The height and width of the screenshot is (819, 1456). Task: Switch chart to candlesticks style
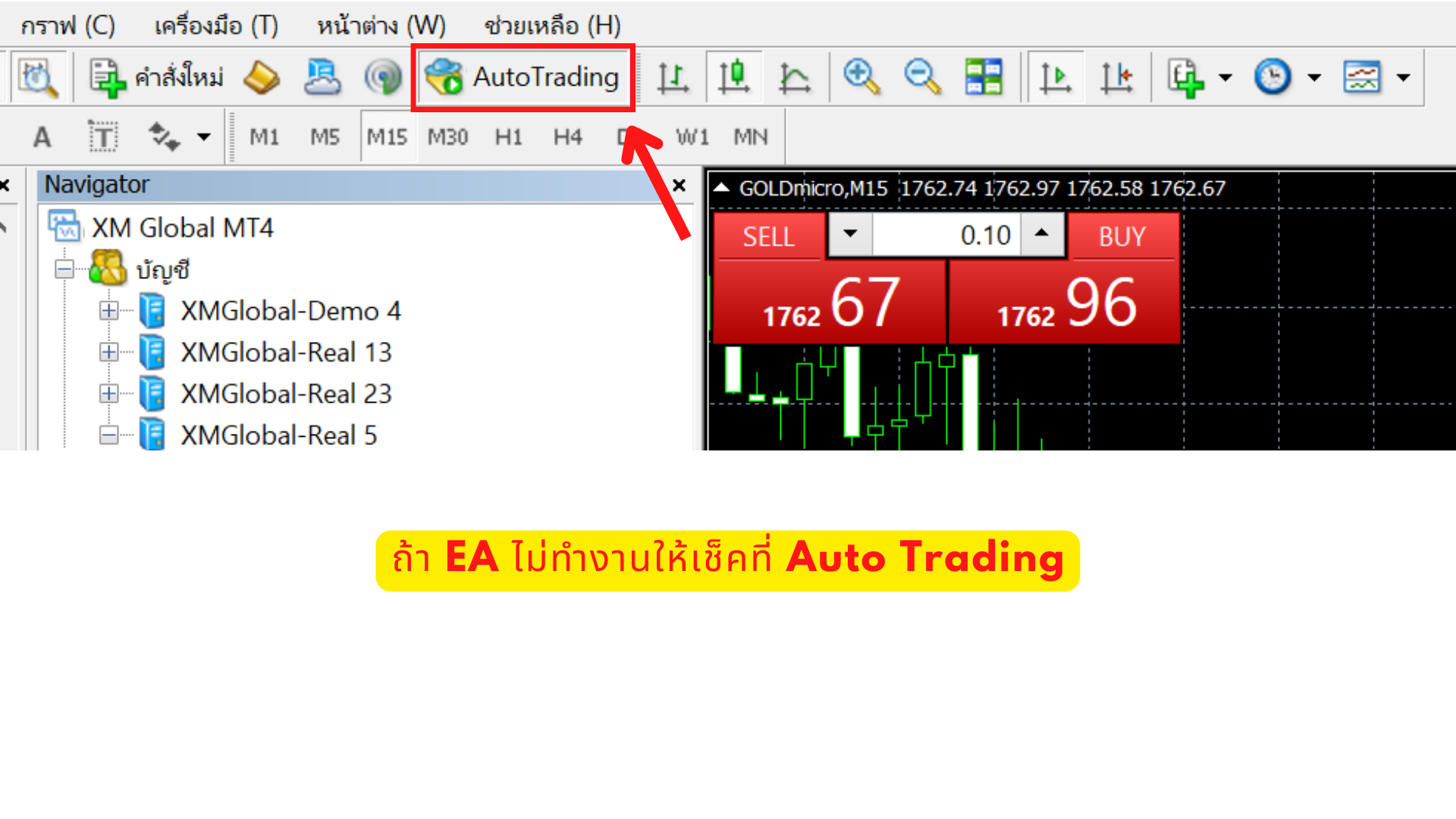733,77
